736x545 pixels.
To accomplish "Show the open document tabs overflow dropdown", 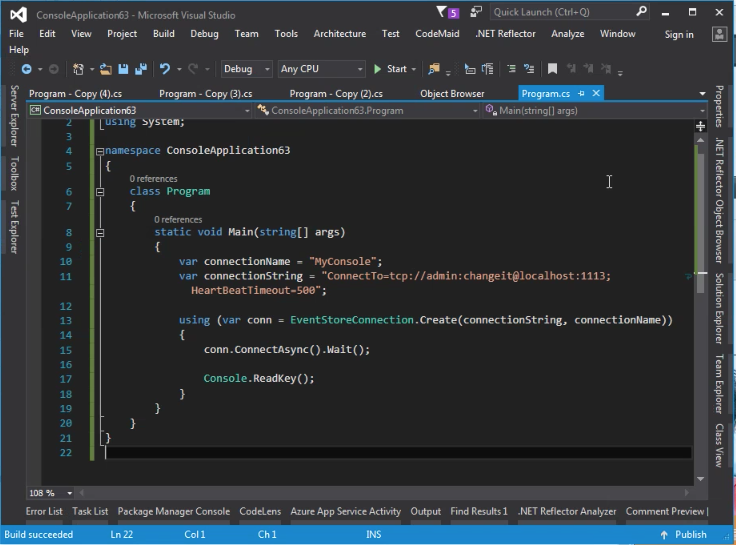I will (702, 94).
